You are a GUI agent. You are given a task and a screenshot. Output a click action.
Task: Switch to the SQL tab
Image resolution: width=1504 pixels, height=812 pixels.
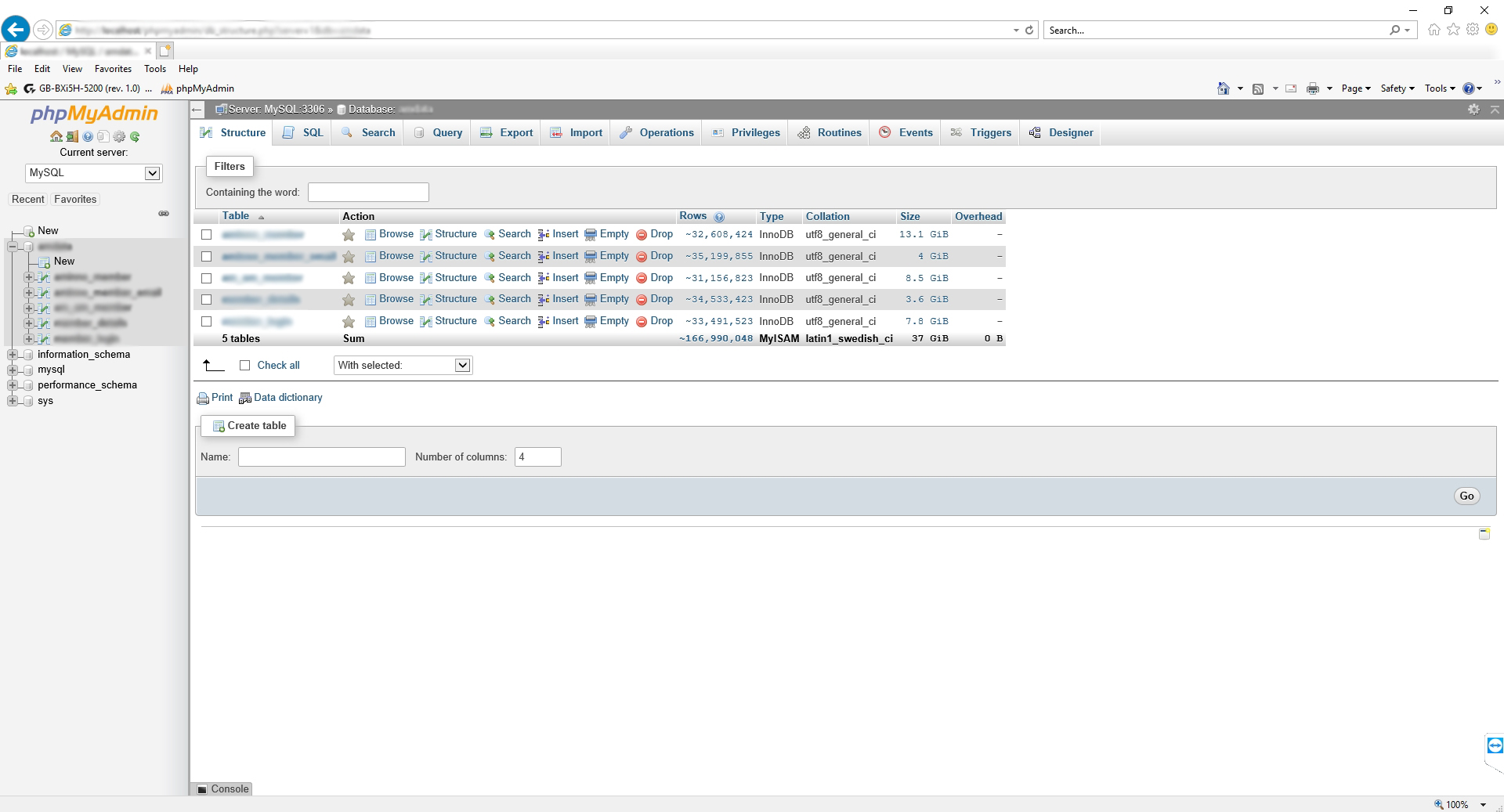(311, 132)
